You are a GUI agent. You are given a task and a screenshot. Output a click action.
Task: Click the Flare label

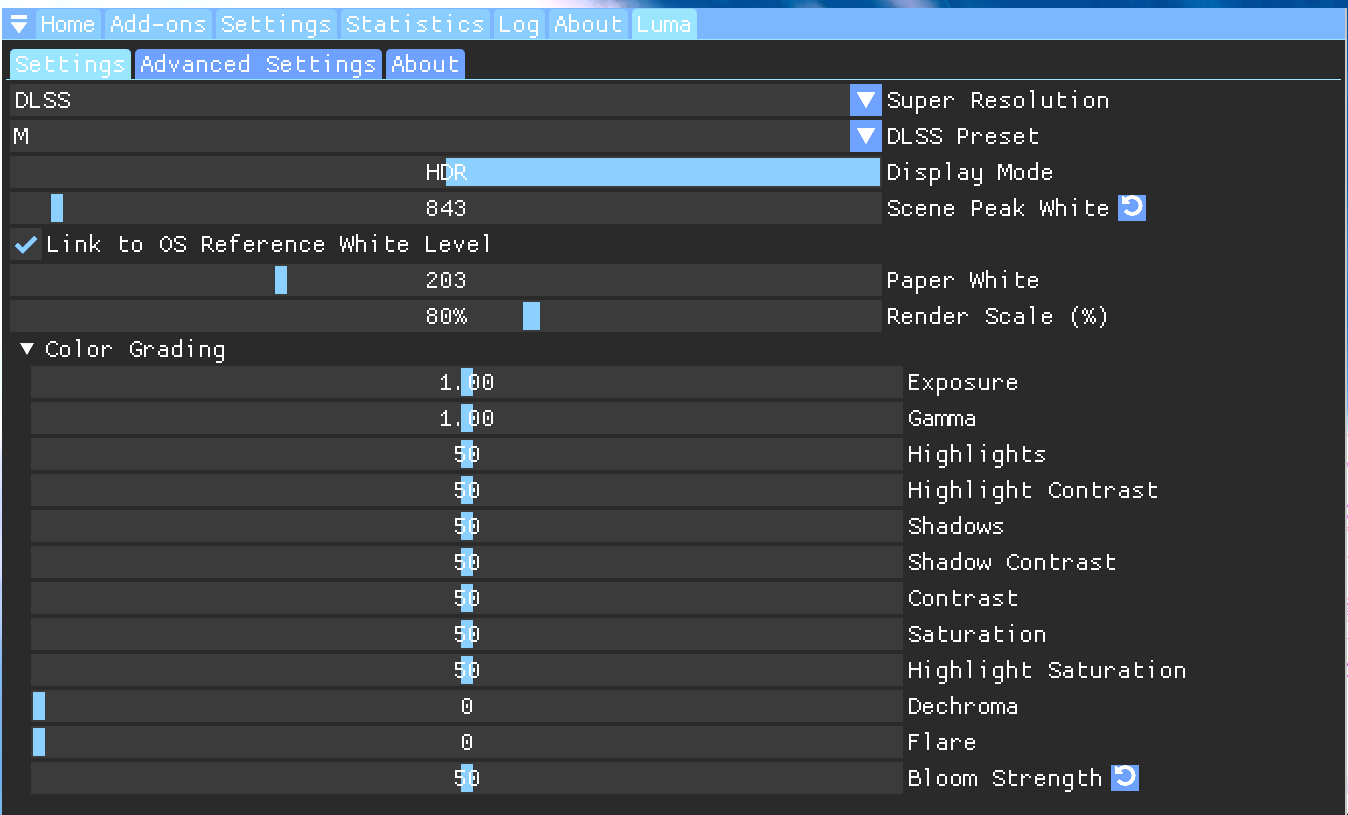(x=942, y=742)
